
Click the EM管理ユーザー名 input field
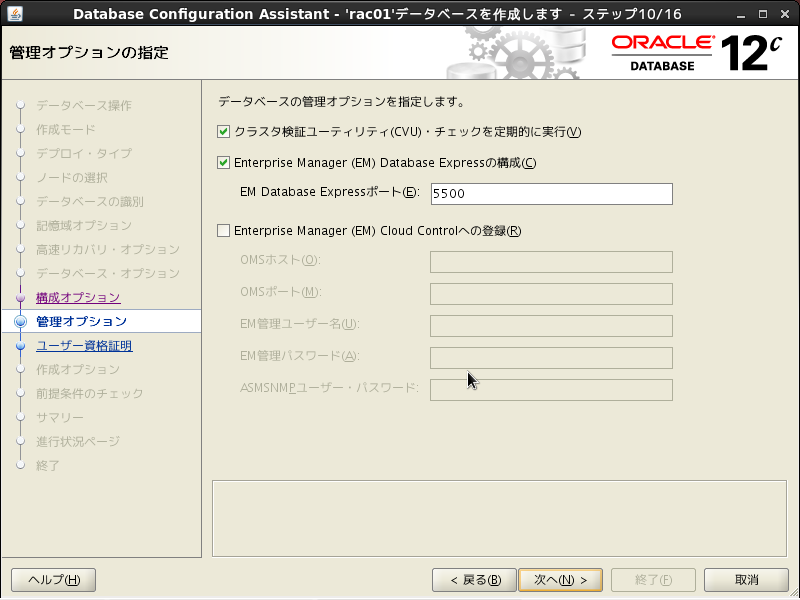tap(551, 326)
